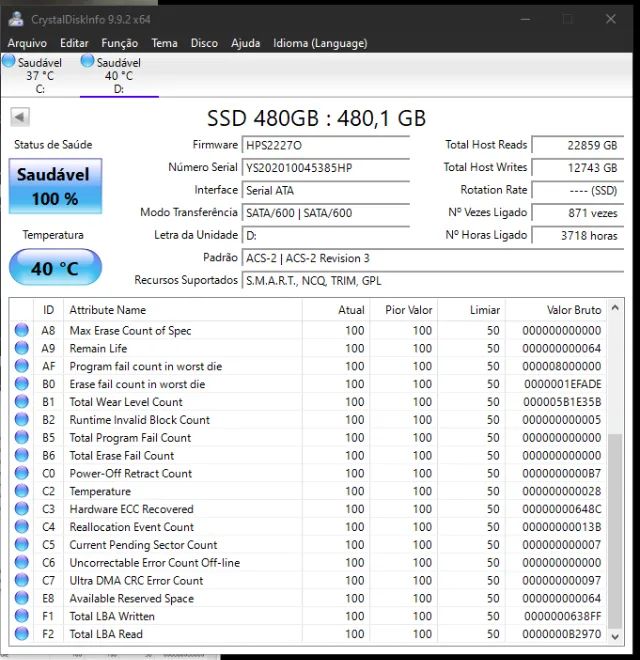Image resolution: width=640 pixels, height=660 pixels.
Task: Click the Total Host Writes value 12743 GB
Action: (578, 168)
